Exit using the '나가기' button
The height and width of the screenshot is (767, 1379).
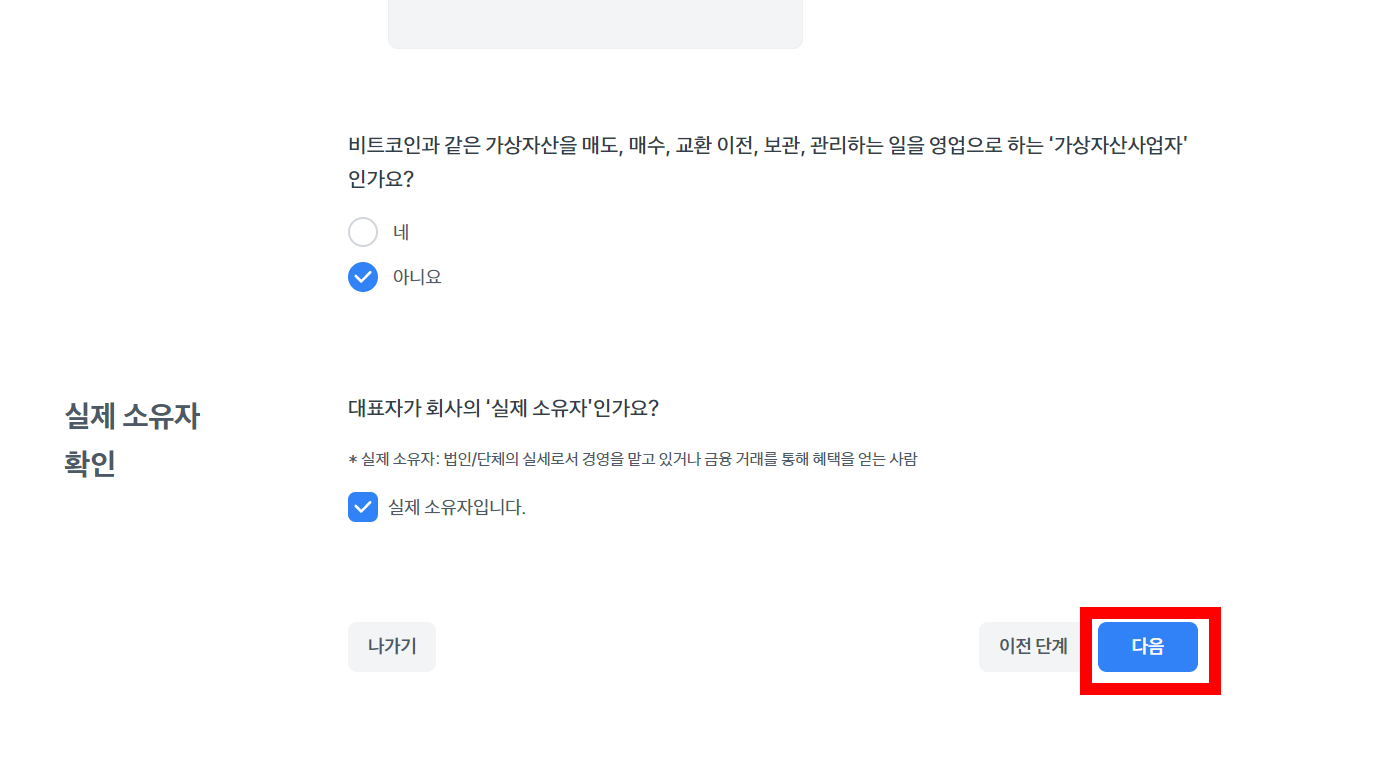(x=392, y=647)
